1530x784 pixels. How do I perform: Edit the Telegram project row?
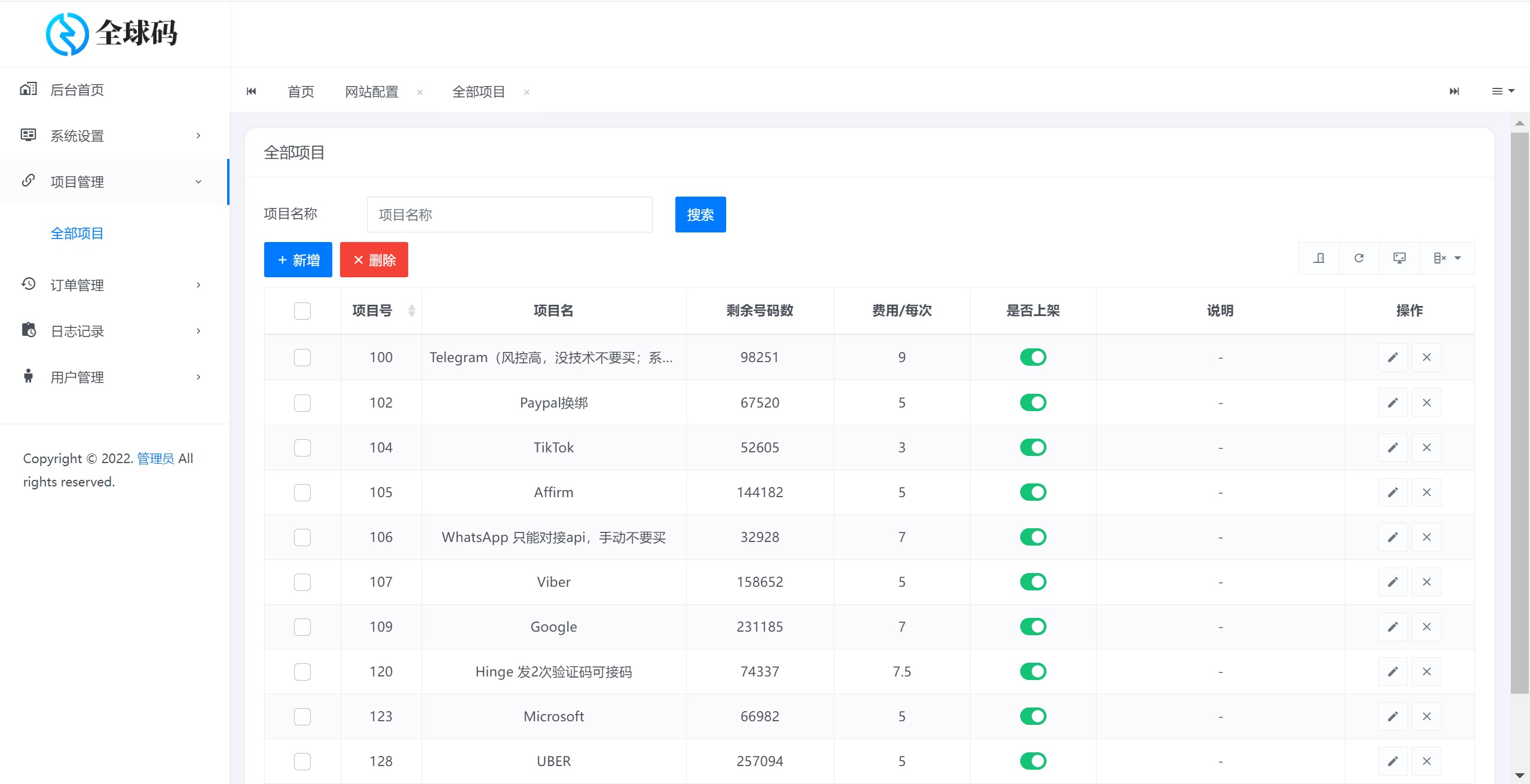pyautogui.click(x=1393, y=357)
